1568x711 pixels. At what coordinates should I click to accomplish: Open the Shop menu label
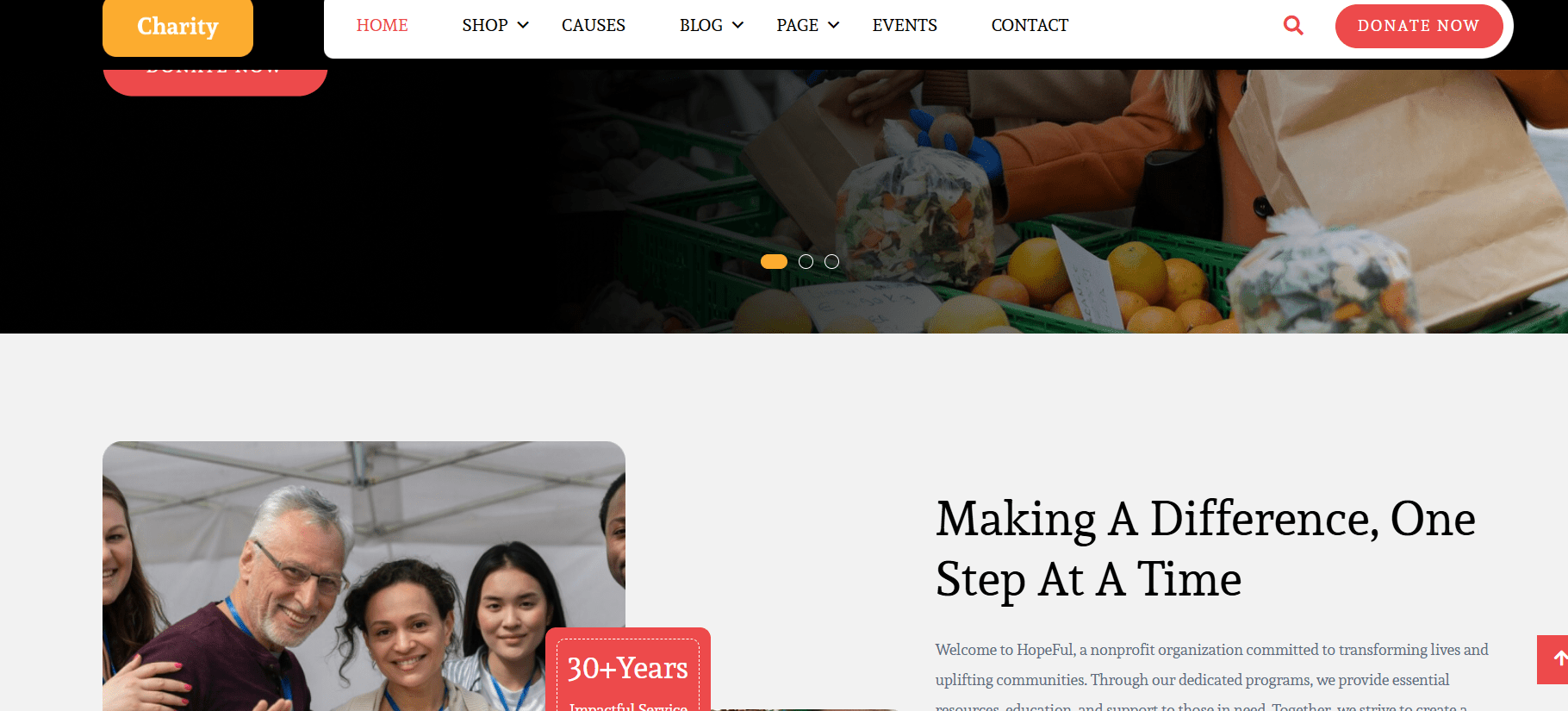[x=485, y=26]
